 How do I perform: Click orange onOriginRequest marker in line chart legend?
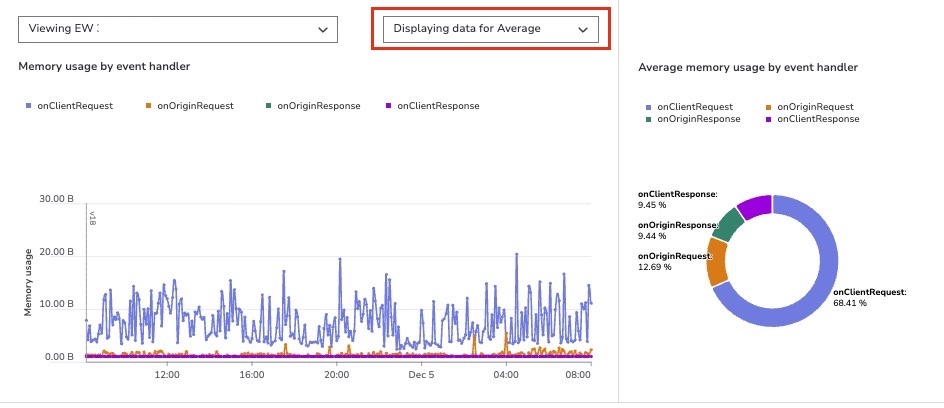point(149,106)
